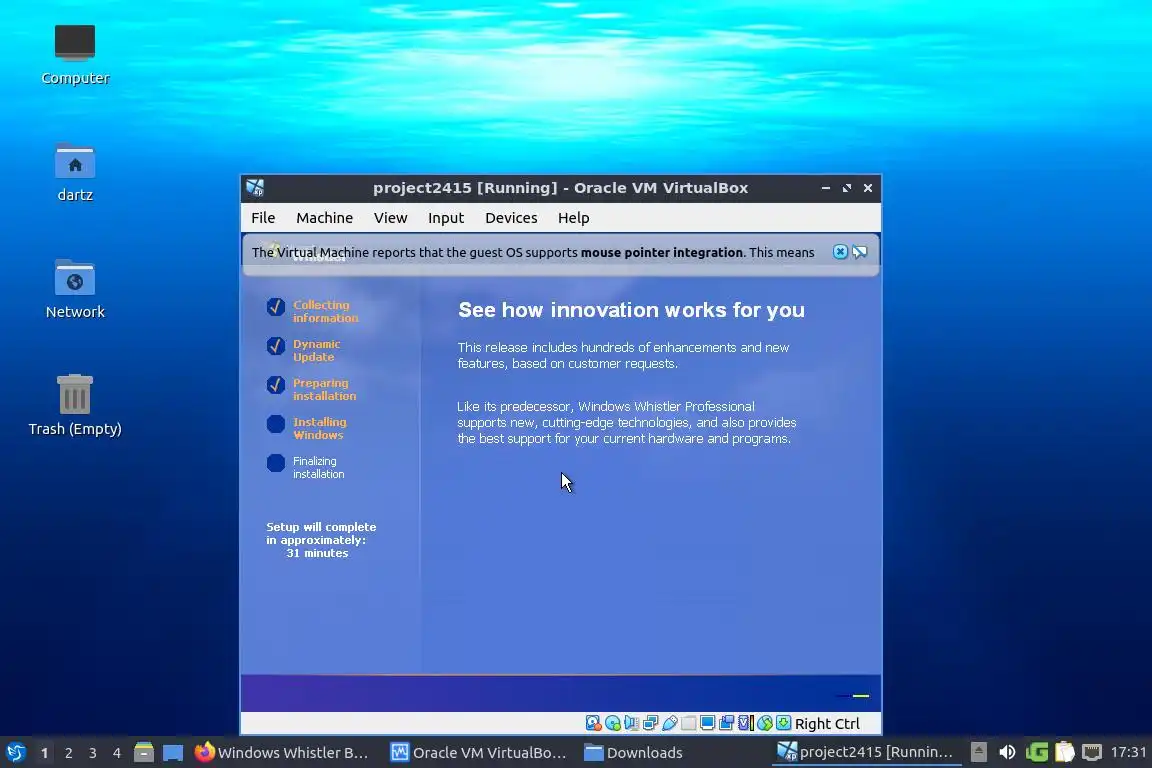This screenshot has height=768, width=1152.
Task: Click the setup progress bar indicator
Action: [x=853, y=695]
